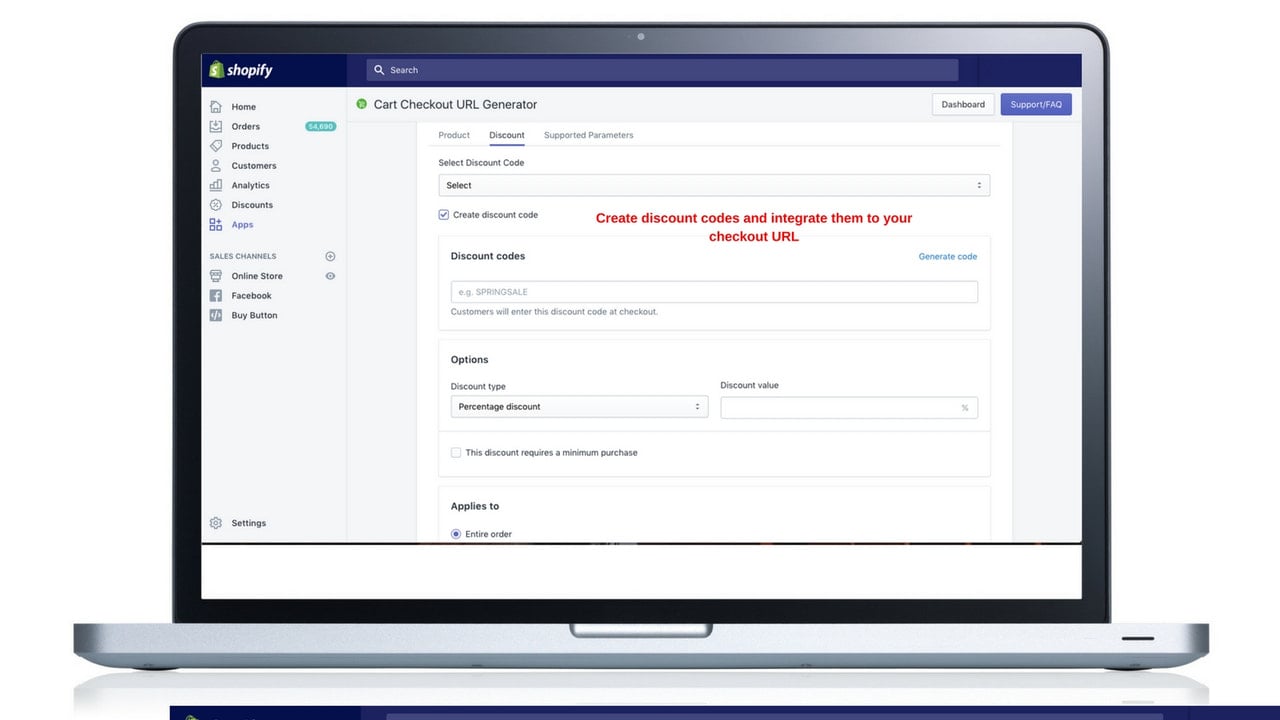Click the Facebook sales channel icon
Viewport: 1280px width, 720px height.
[x=216, y=296]
